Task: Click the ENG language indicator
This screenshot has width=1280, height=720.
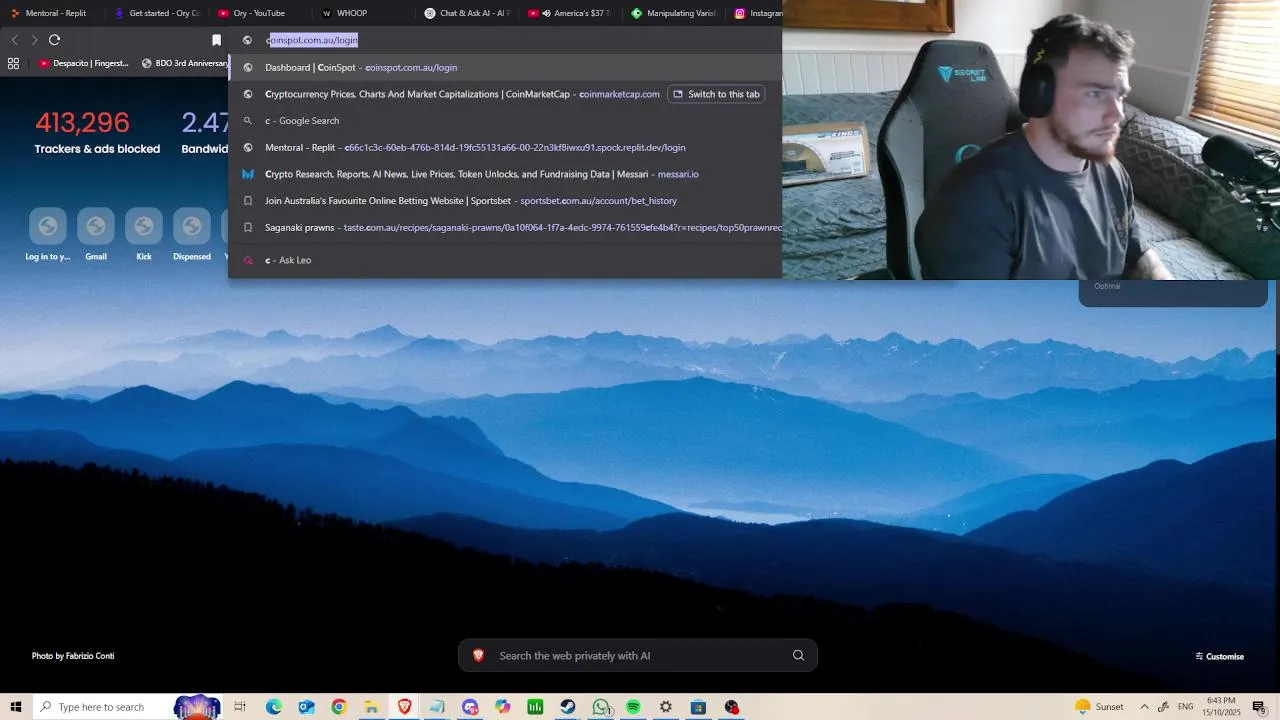Action: (x=1186, y=707)
